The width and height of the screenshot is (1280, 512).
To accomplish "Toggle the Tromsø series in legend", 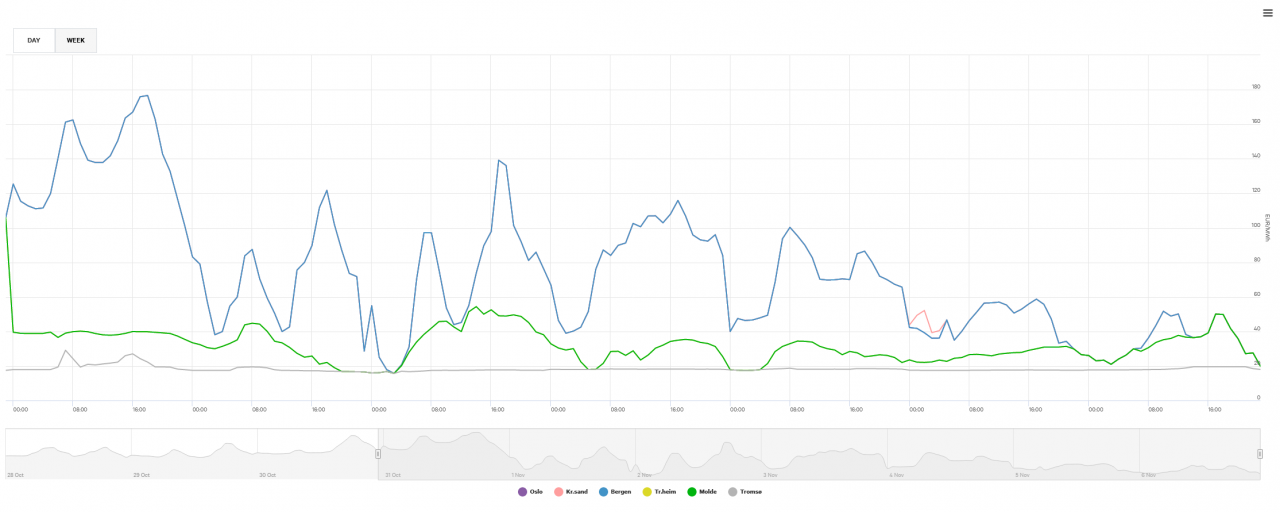I will click(745, 492).
